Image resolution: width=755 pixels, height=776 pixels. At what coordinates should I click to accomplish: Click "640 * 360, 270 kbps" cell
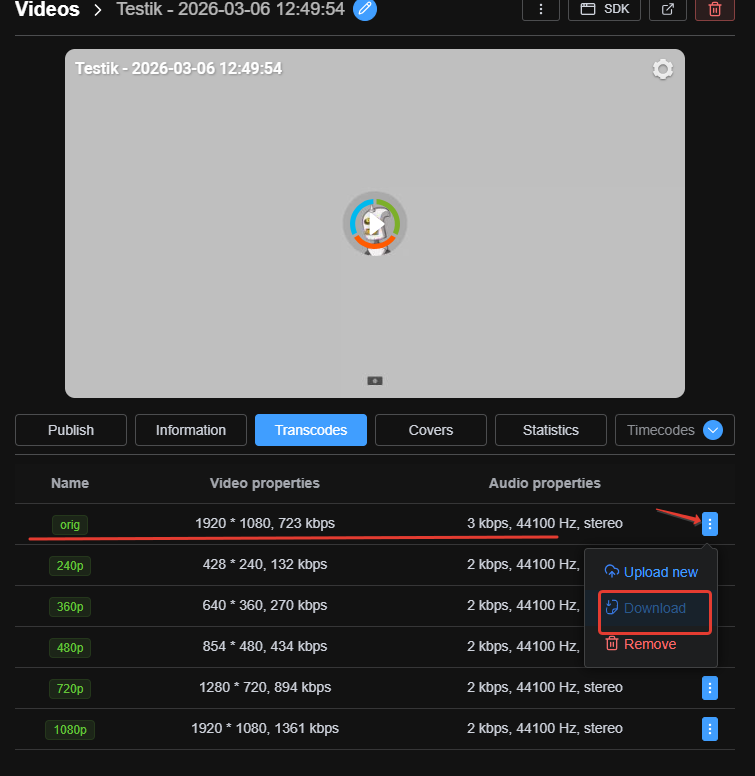[265, 605]
